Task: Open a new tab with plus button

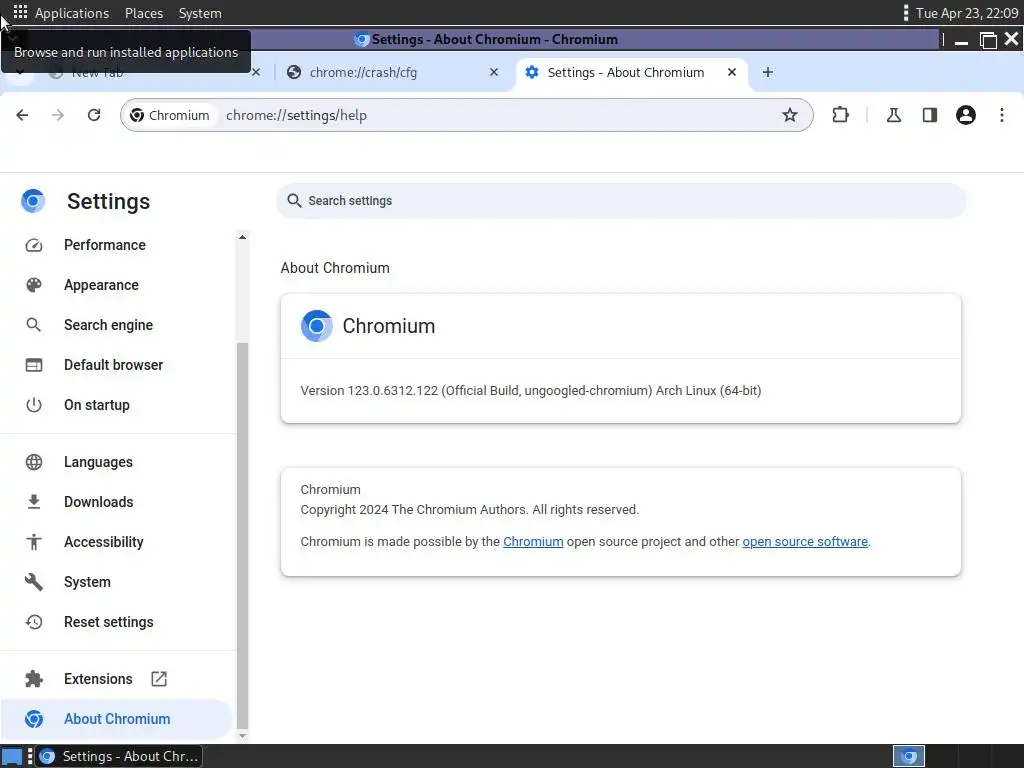Action: [x=768, y=72]
